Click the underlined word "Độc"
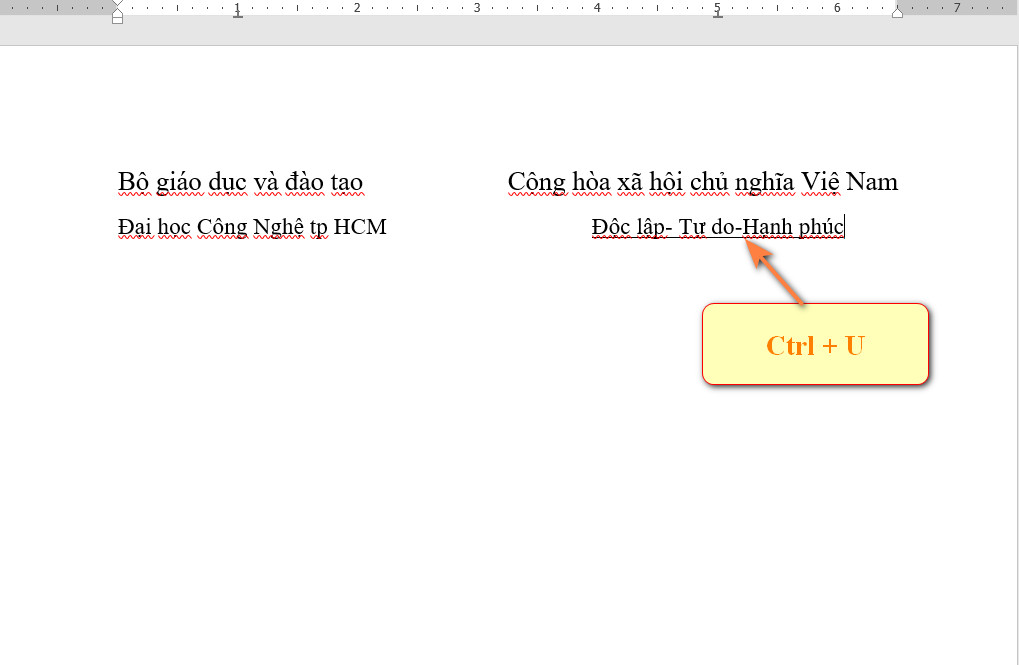 pos(610,227)
